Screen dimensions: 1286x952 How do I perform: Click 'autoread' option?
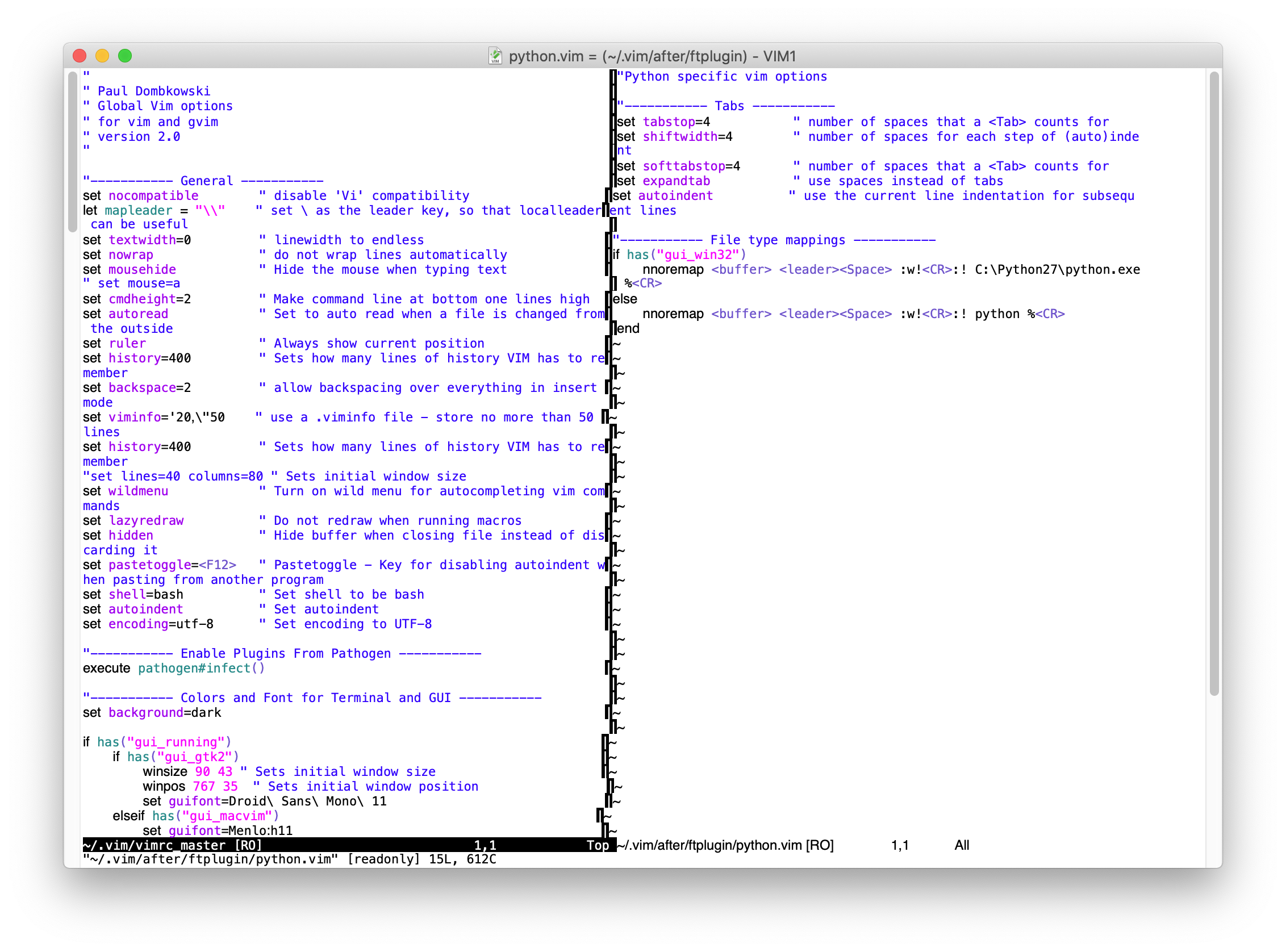tap(139, 314)
